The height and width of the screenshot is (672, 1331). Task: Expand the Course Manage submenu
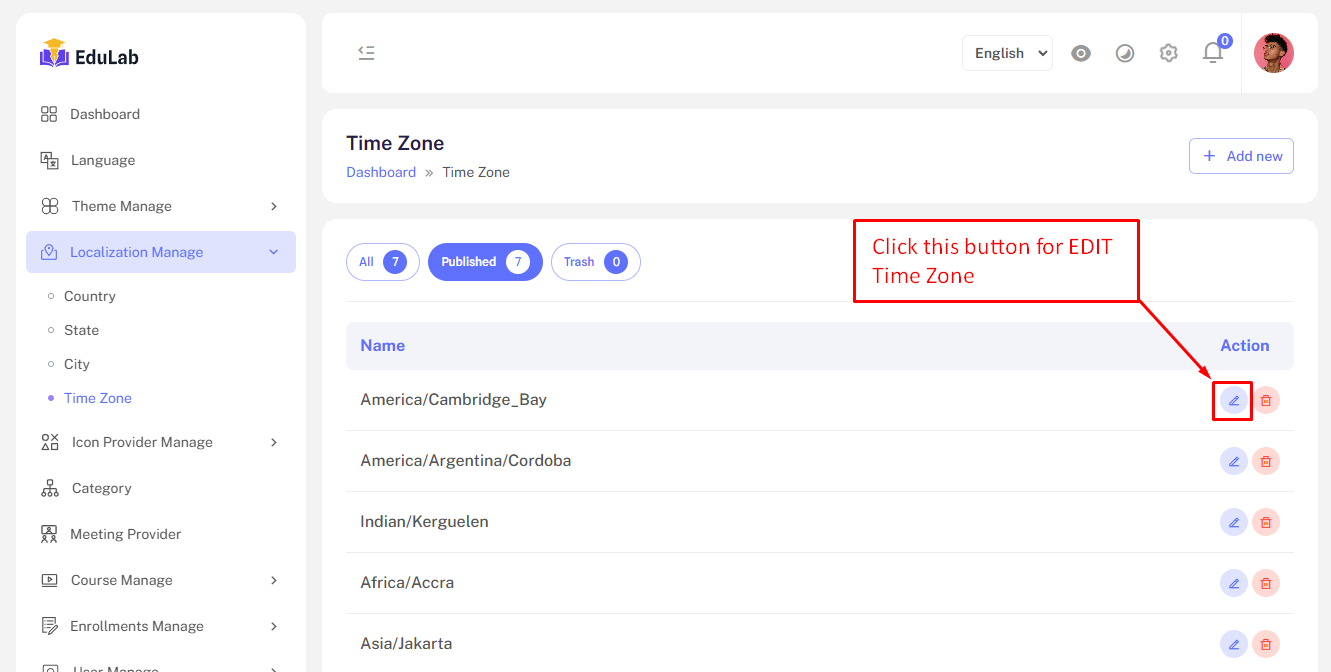[x=161, y=580]
